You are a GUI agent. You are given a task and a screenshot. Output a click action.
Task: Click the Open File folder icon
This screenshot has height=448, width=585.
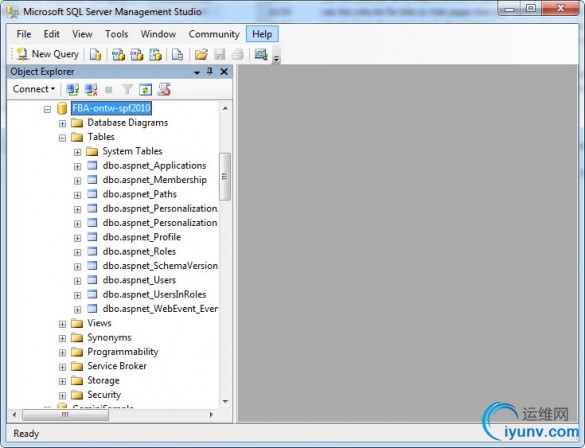point(201,55)
